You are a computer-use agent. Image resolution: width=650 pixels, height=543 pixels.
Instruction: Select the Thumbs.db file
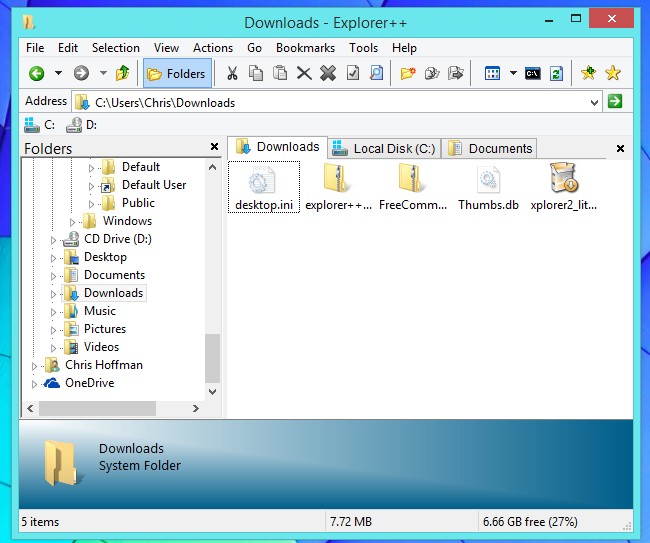pyautogui.click(x=488, y=187)
